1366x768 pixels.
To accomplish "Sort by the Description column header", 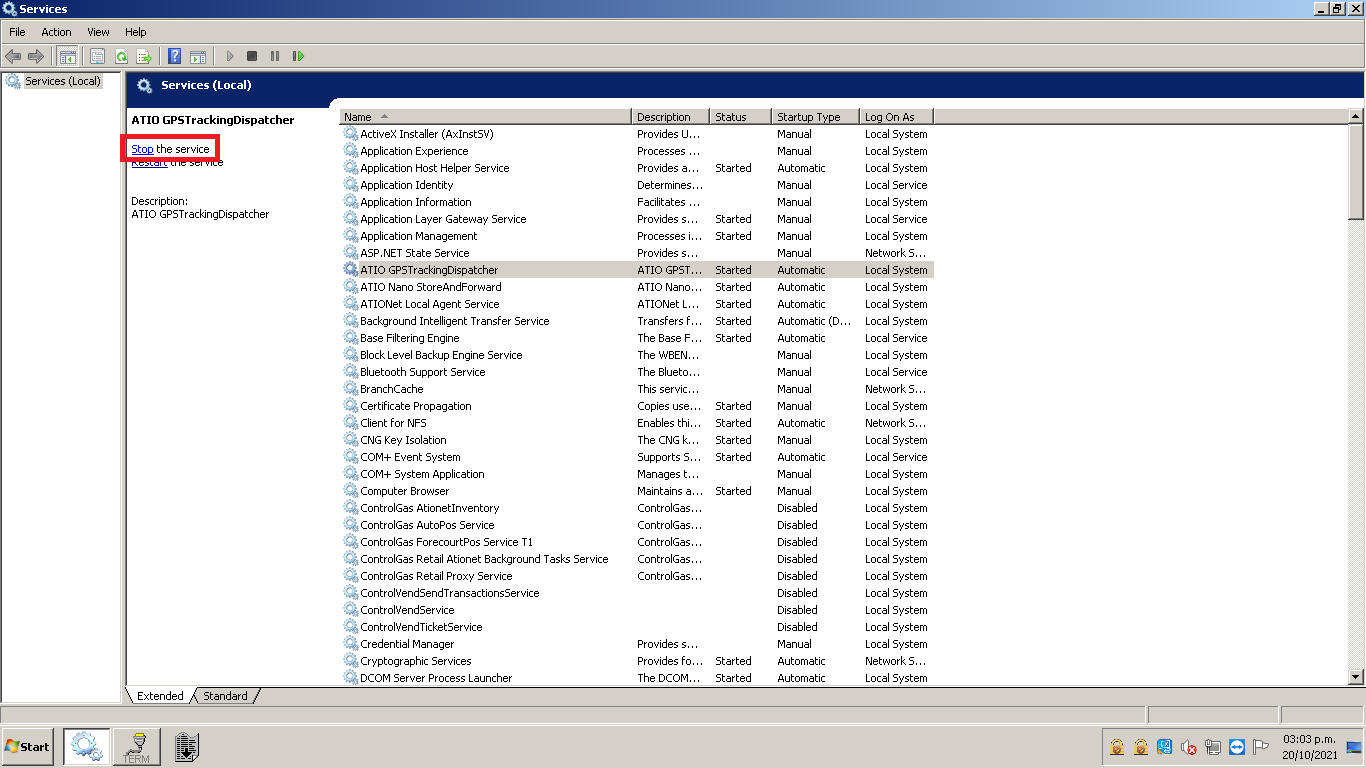I will click(670, 117).
